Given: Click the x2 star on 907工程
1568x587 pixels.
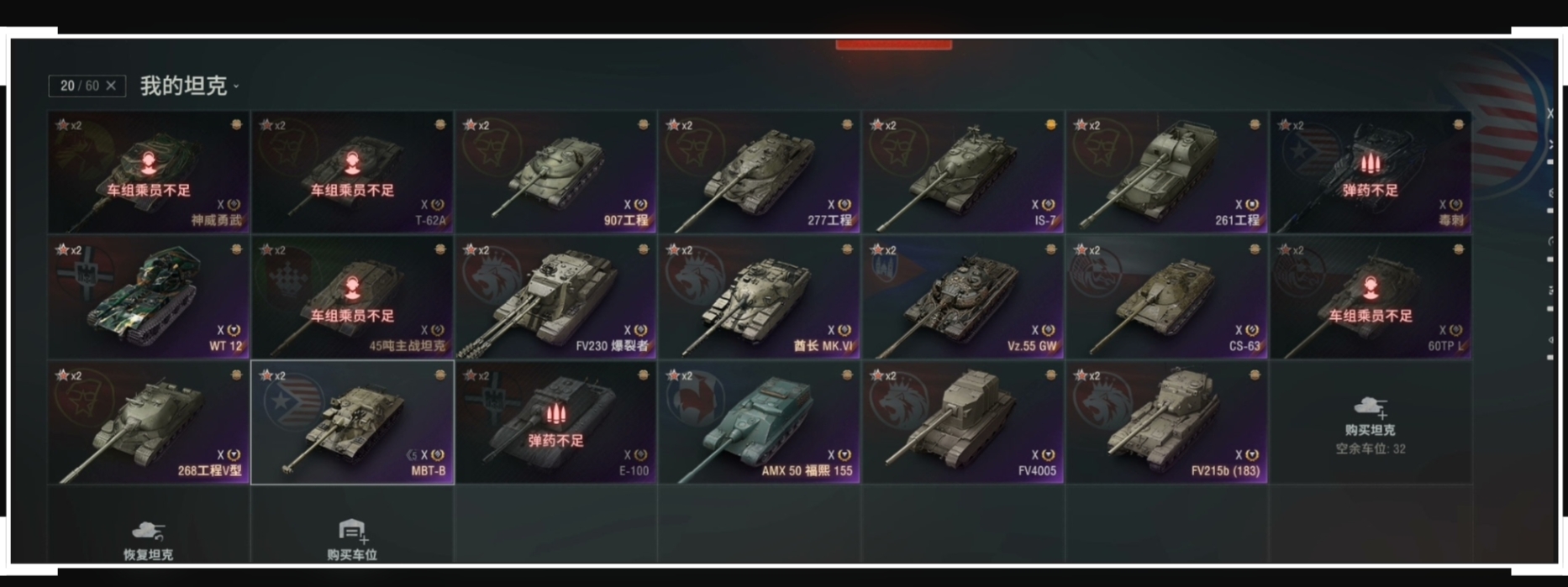Looking at the screenshot, I should click(x=473, y=125).
